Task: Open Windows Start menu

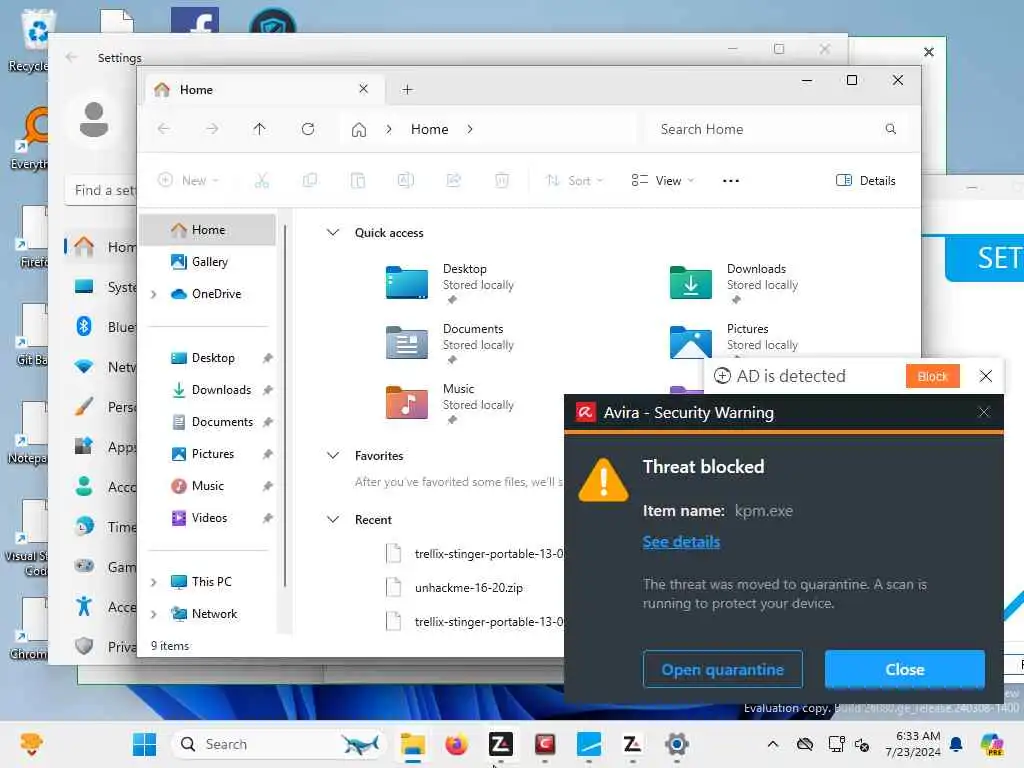Action: point(144,744)
